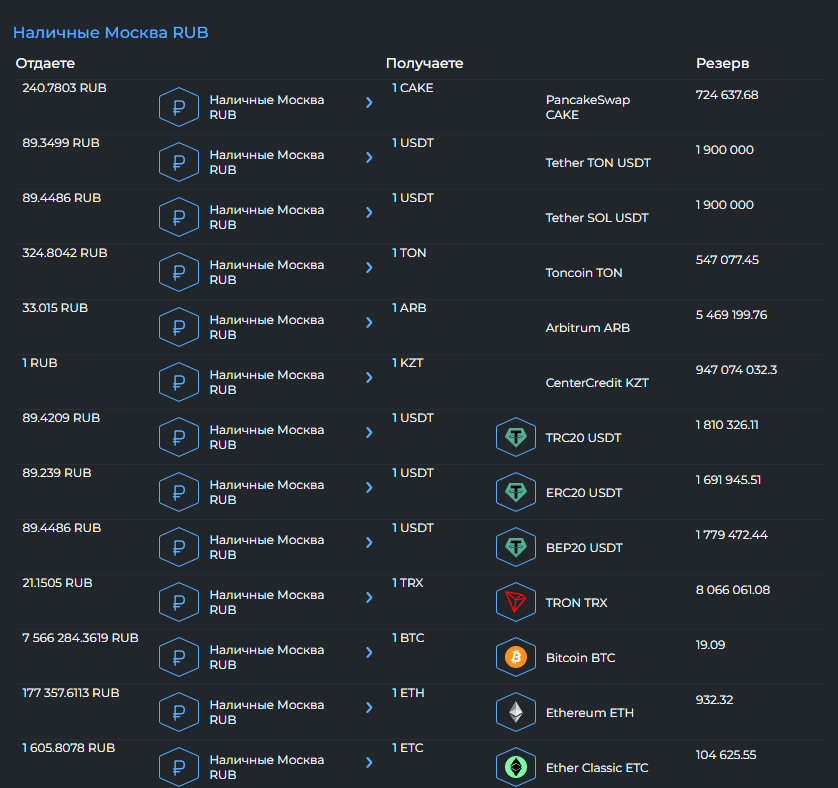Click the ruble icon in the Tether TON USDT row

pyautogui.click(x=179, y=162)
